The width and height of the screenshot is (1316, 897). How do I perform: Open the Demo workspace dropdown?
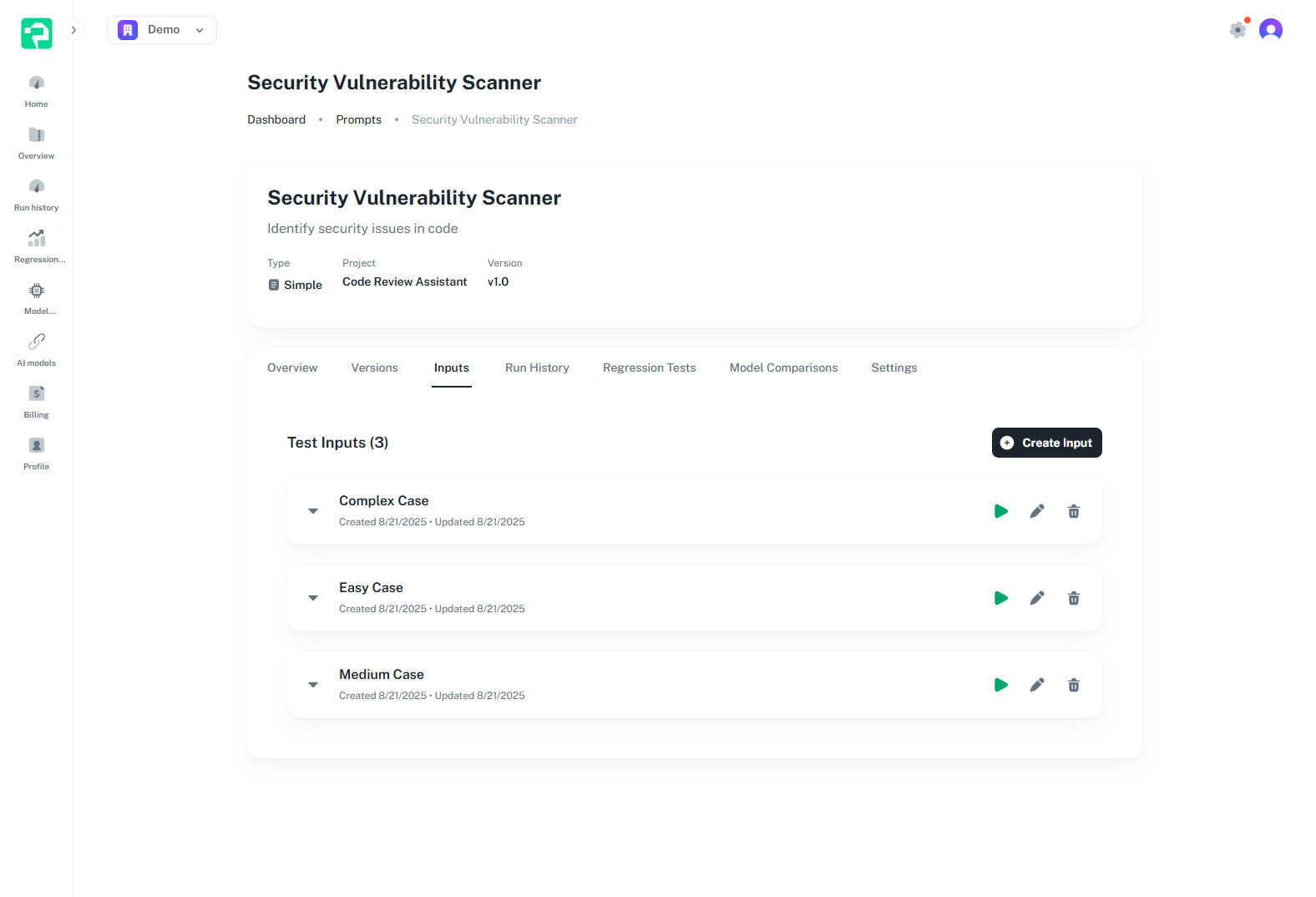click(x=162, y=30)
